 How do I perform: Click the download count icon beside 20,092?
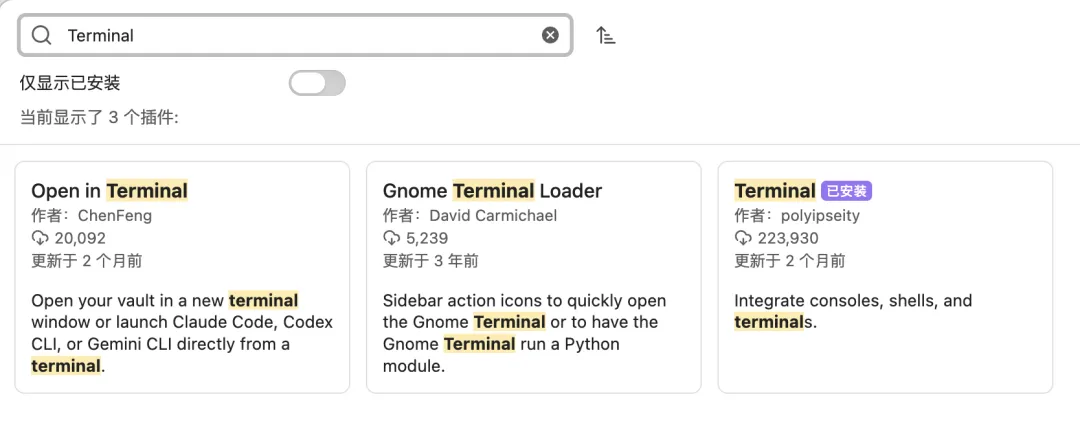pos(40,238)
